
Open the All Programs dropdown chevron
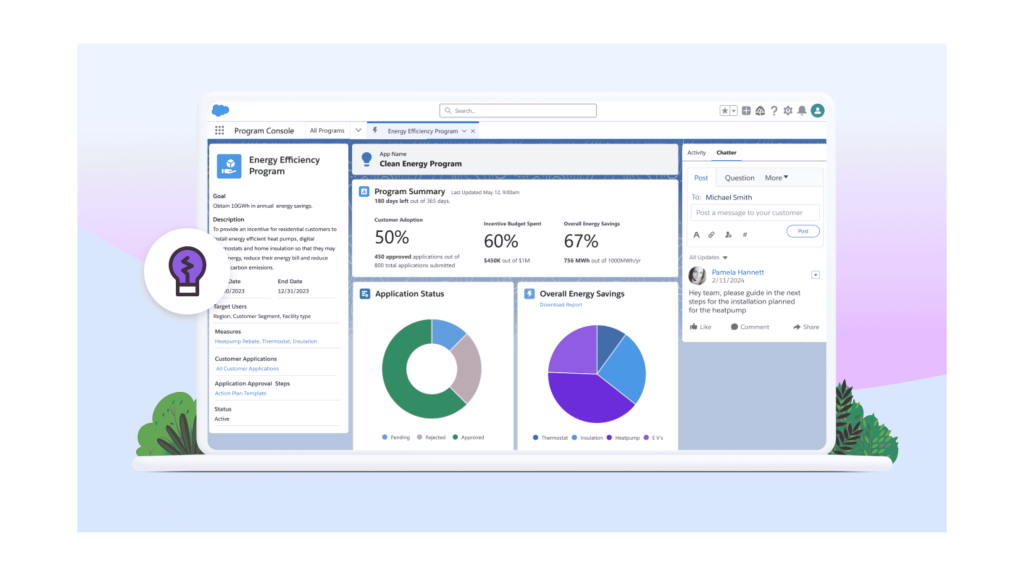pos(358,130)
